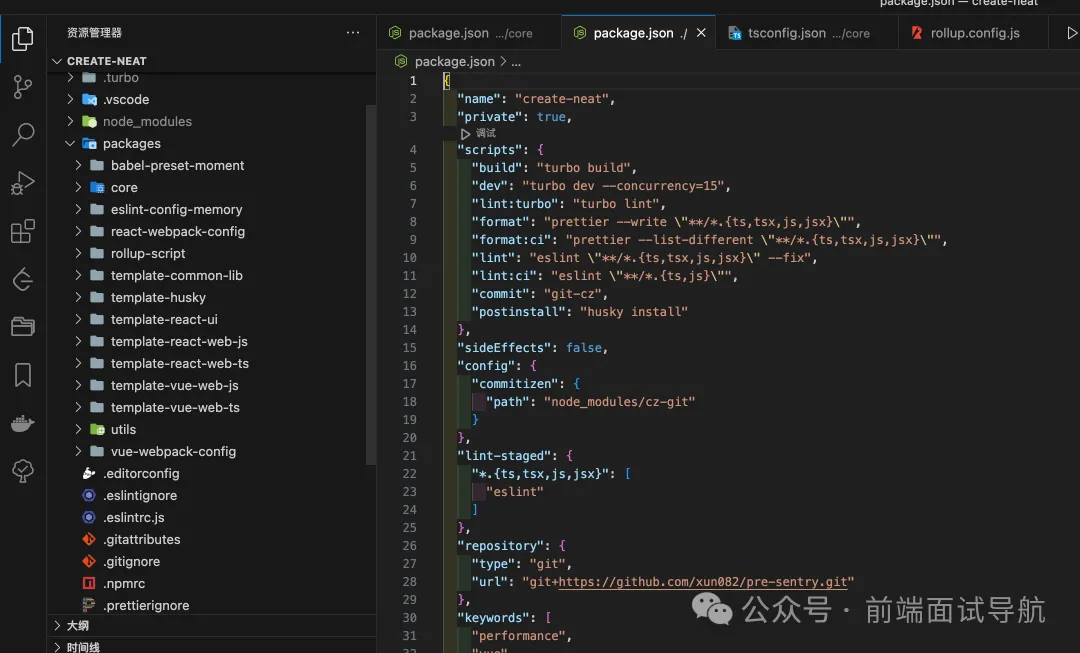This screenshot has width=1080, height=653.
Task: Click the 调试 debug code lens above scripts
Action: point(484,133)
